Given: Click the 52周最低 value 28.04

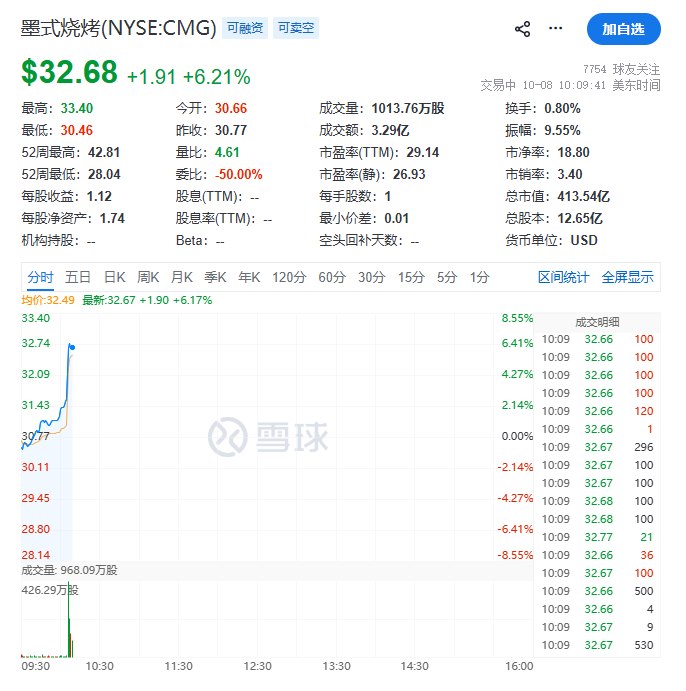Looking at the screenshot, I should tap(104, 175).
